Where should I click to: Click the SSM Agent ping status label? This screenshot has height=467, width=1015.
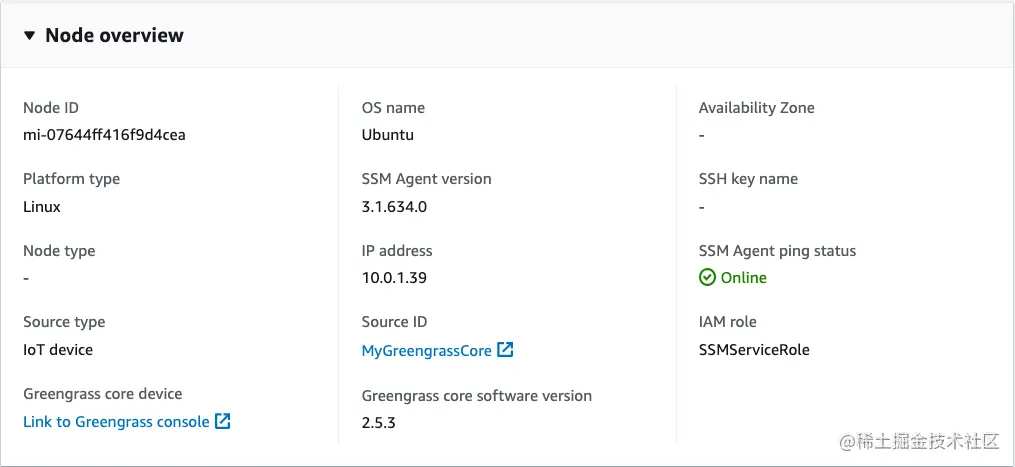[x=777, y=251]
